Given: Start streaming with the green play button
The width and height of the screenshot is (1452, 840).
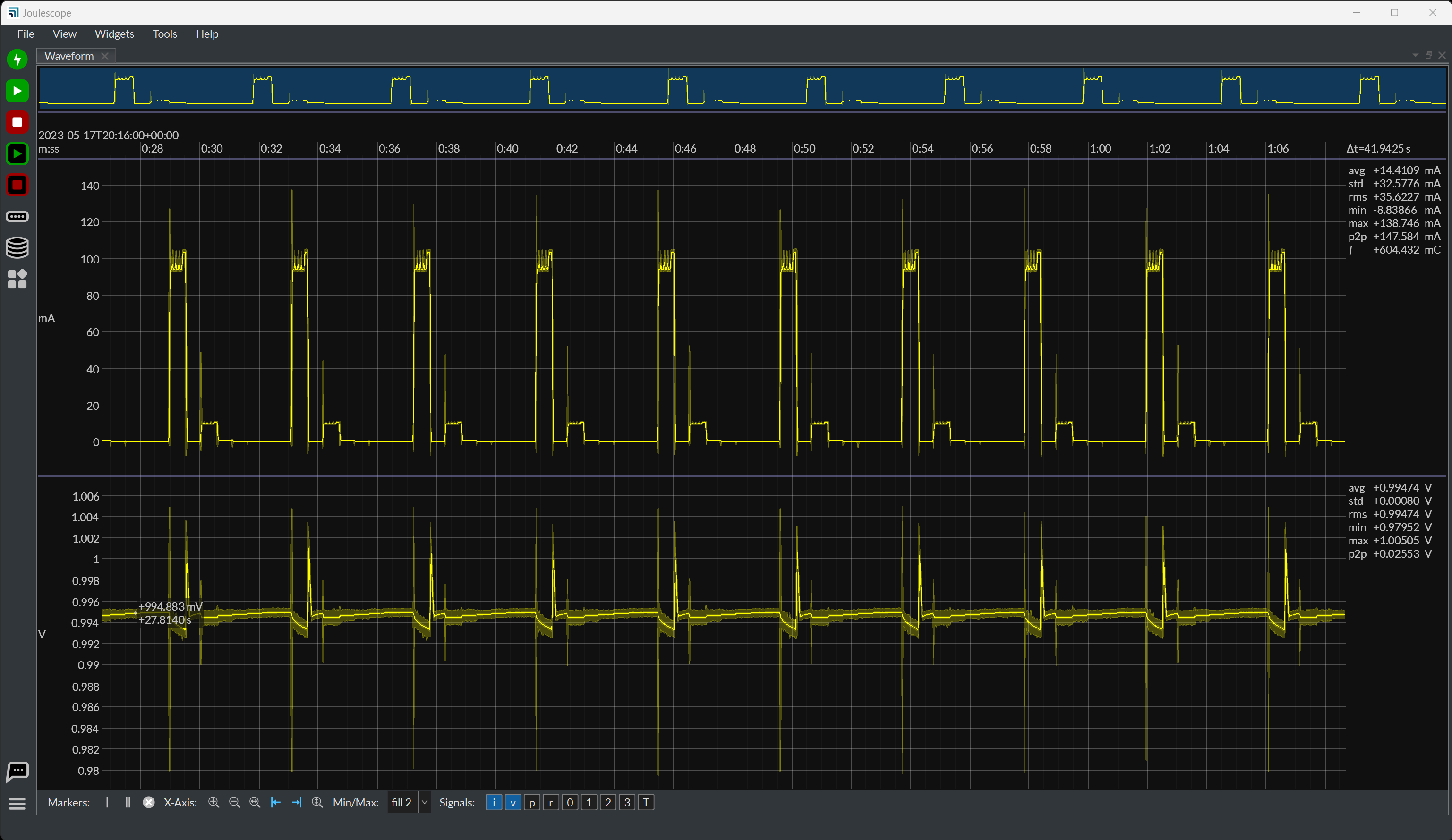Looking at the screenshot, I should pyautogui.click(x=17, y=91).
